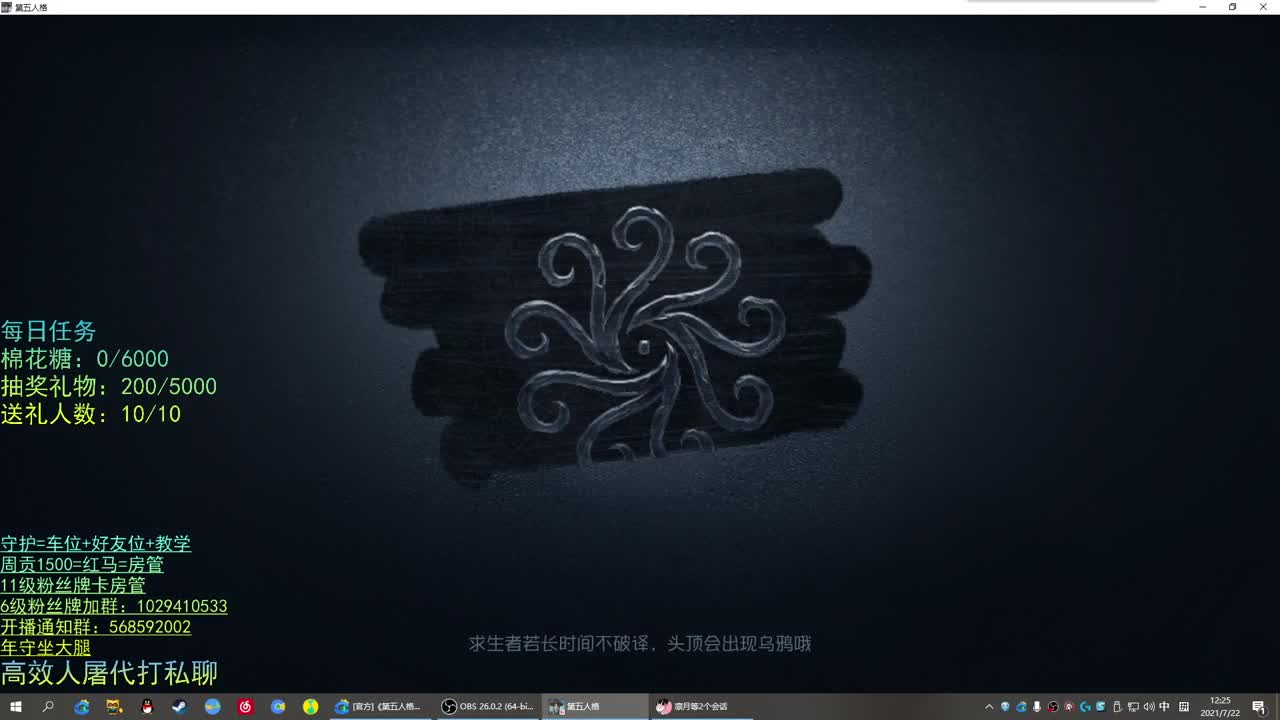Open pinned blue browser icon after search
Screen dimensions: 1280x720
(82, 707)
